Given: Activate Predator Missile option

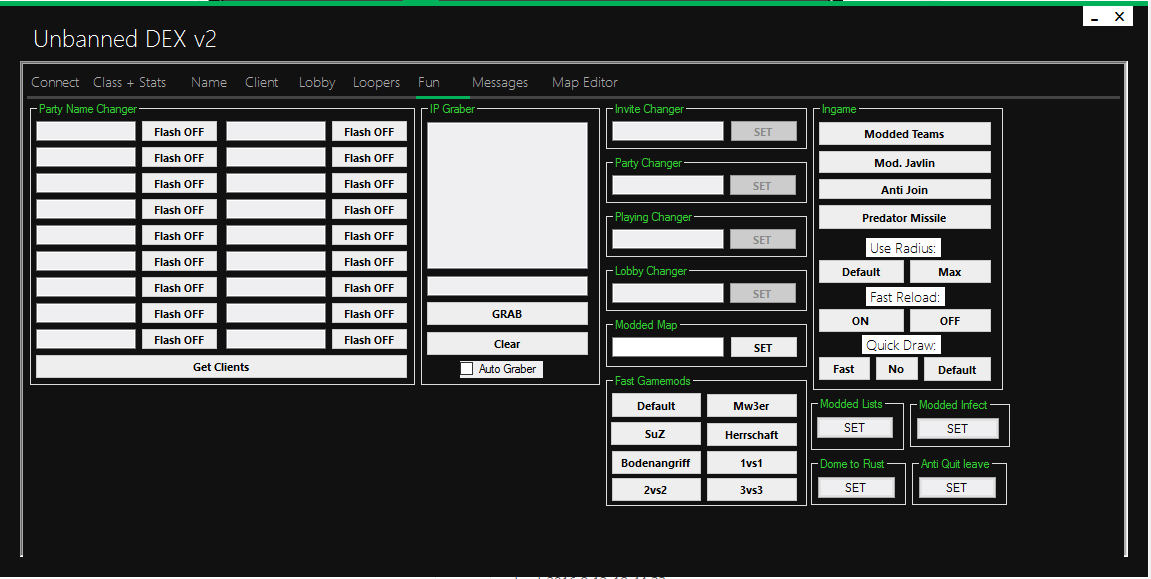Looking at the screenshot, I should pyautogui.click(x=904, y=218).
